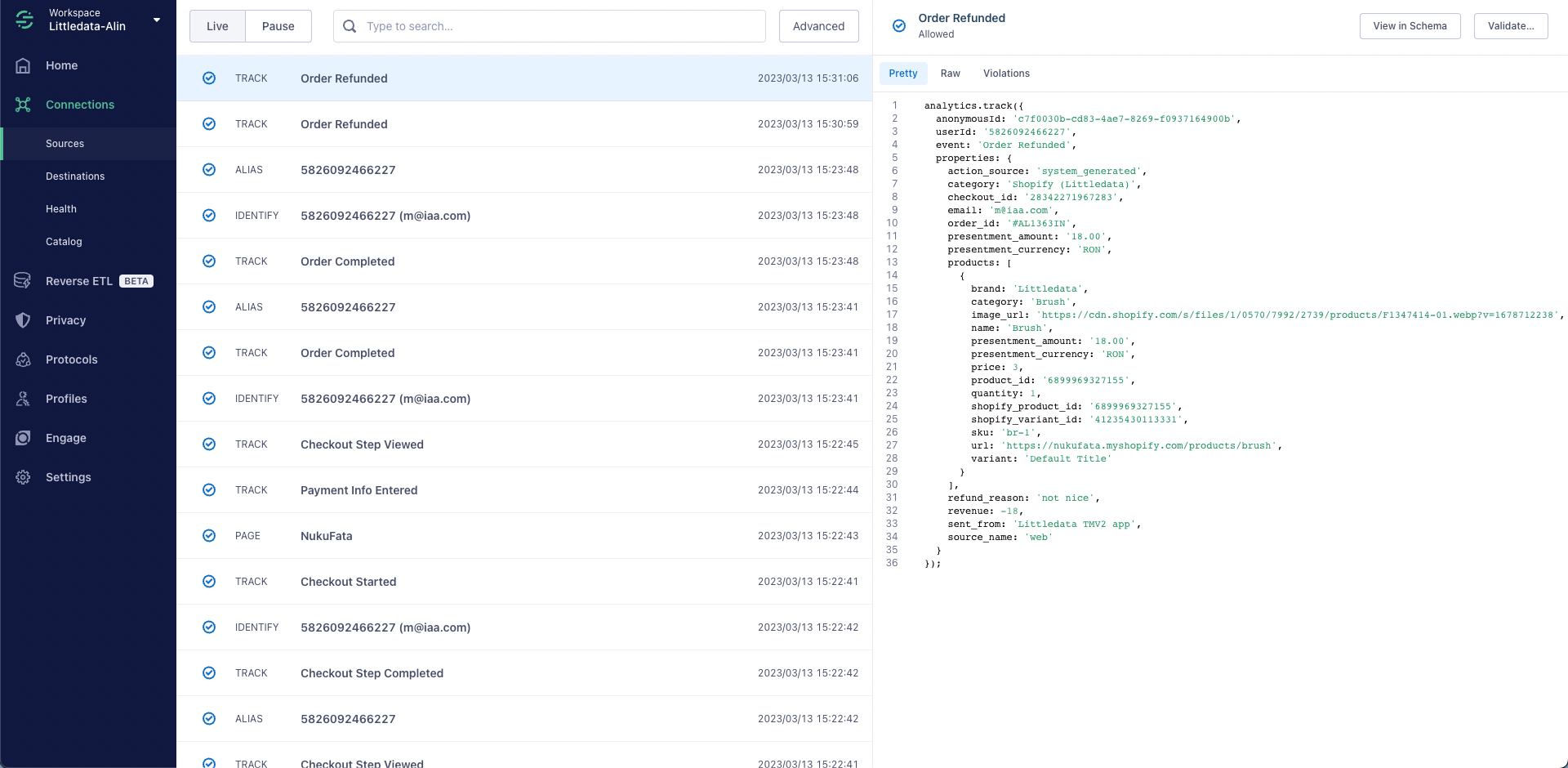Click check icon on Payment Info Entered row
1568x768 pixels.
pyautogui.click(x=209, y=490)
